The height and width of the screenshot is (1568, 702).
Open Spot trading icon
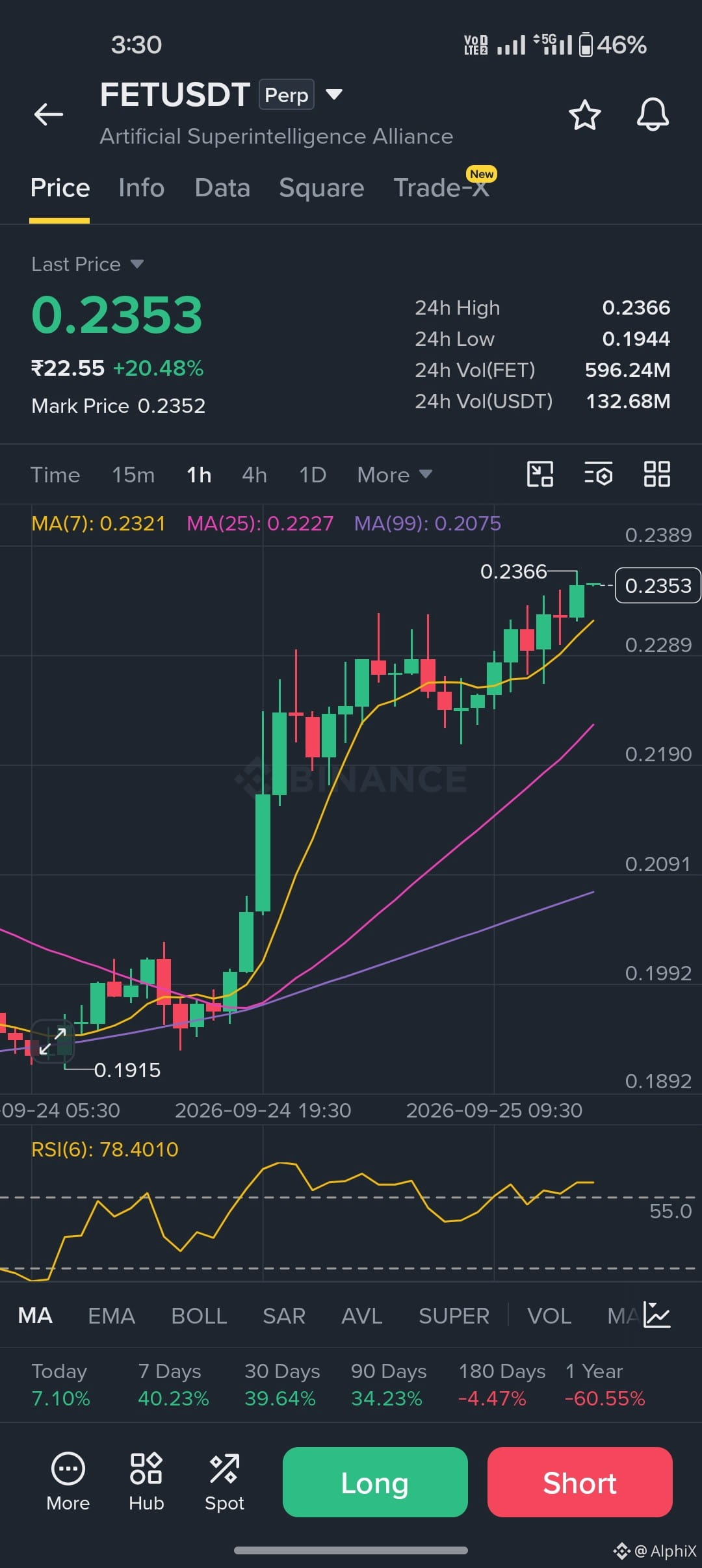(x=224, y=1482)
